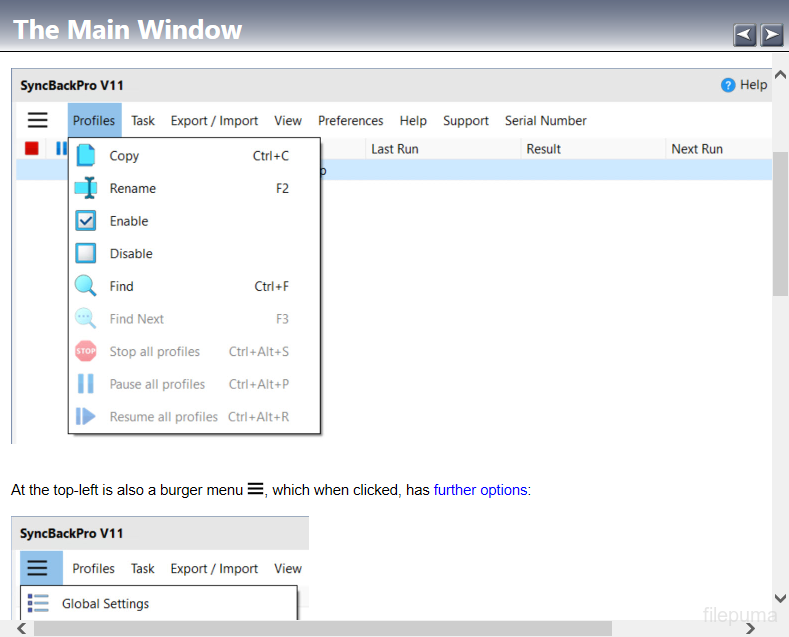The height and width of the screenshot is (637, 789).
Task: Toggle the Enable checkbox item
Action: (86, 221)
